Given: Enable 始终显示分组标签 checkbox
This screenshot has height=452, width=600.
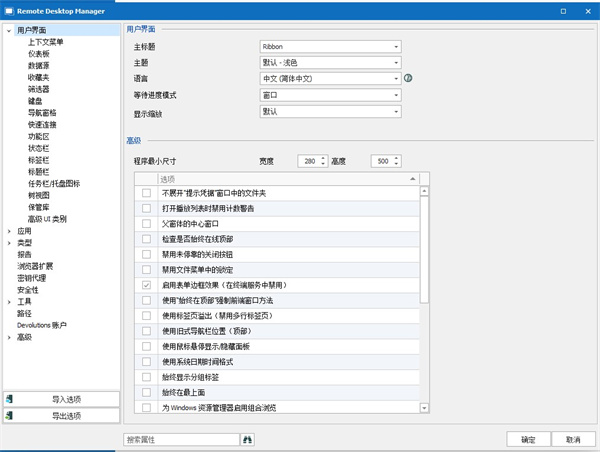Looking at the screenshot, I should point(146,377).
